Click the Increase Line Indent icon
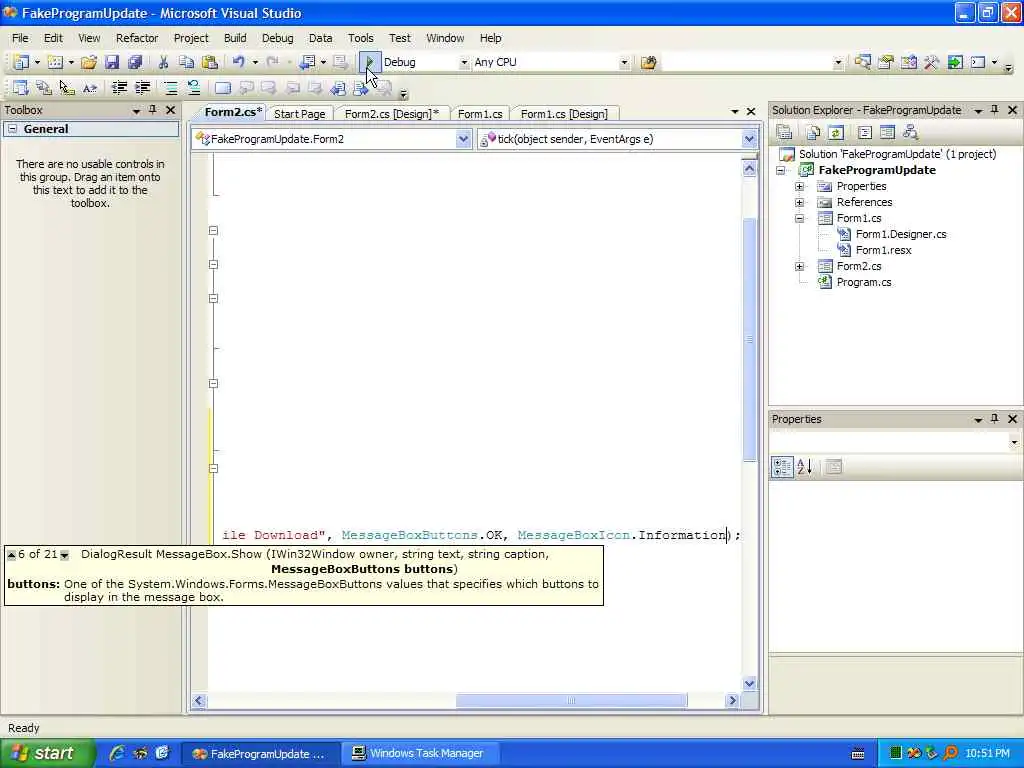The height and width of the screenshot is (768, 1024). [142, 88]
